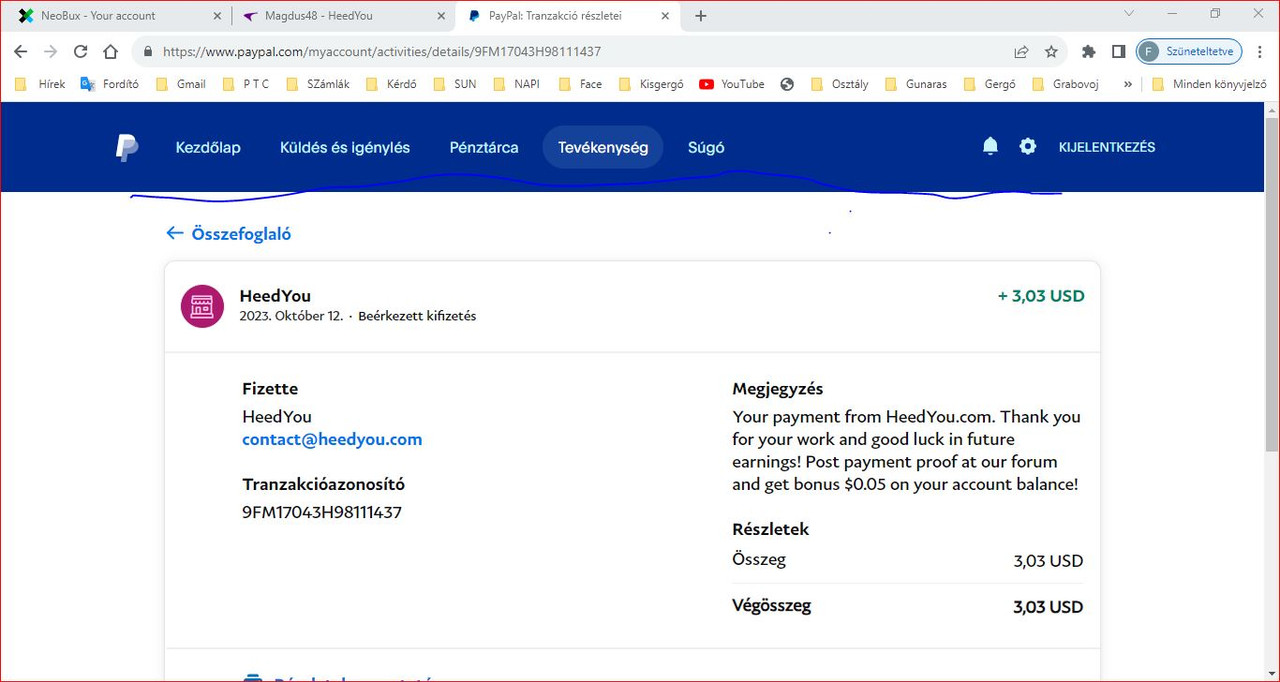Click the browser back arrow

20,51
